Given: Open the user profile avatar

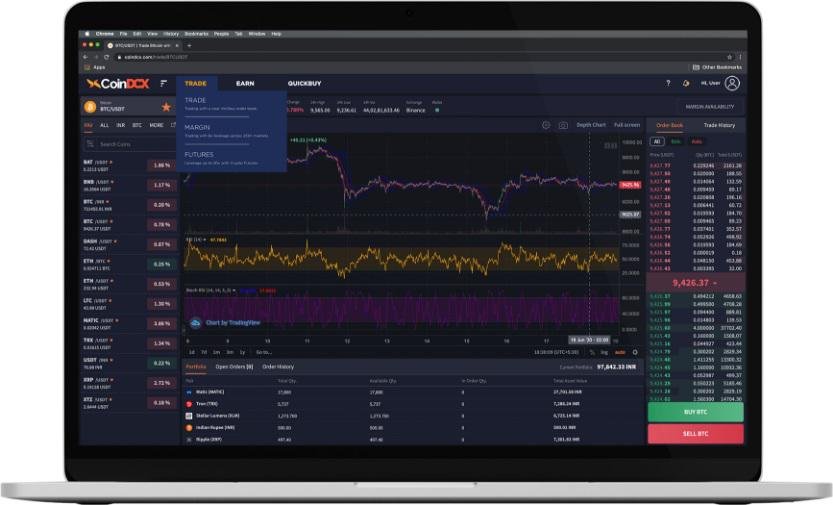Looking at the screenshot, I should [x=732, y=83].
